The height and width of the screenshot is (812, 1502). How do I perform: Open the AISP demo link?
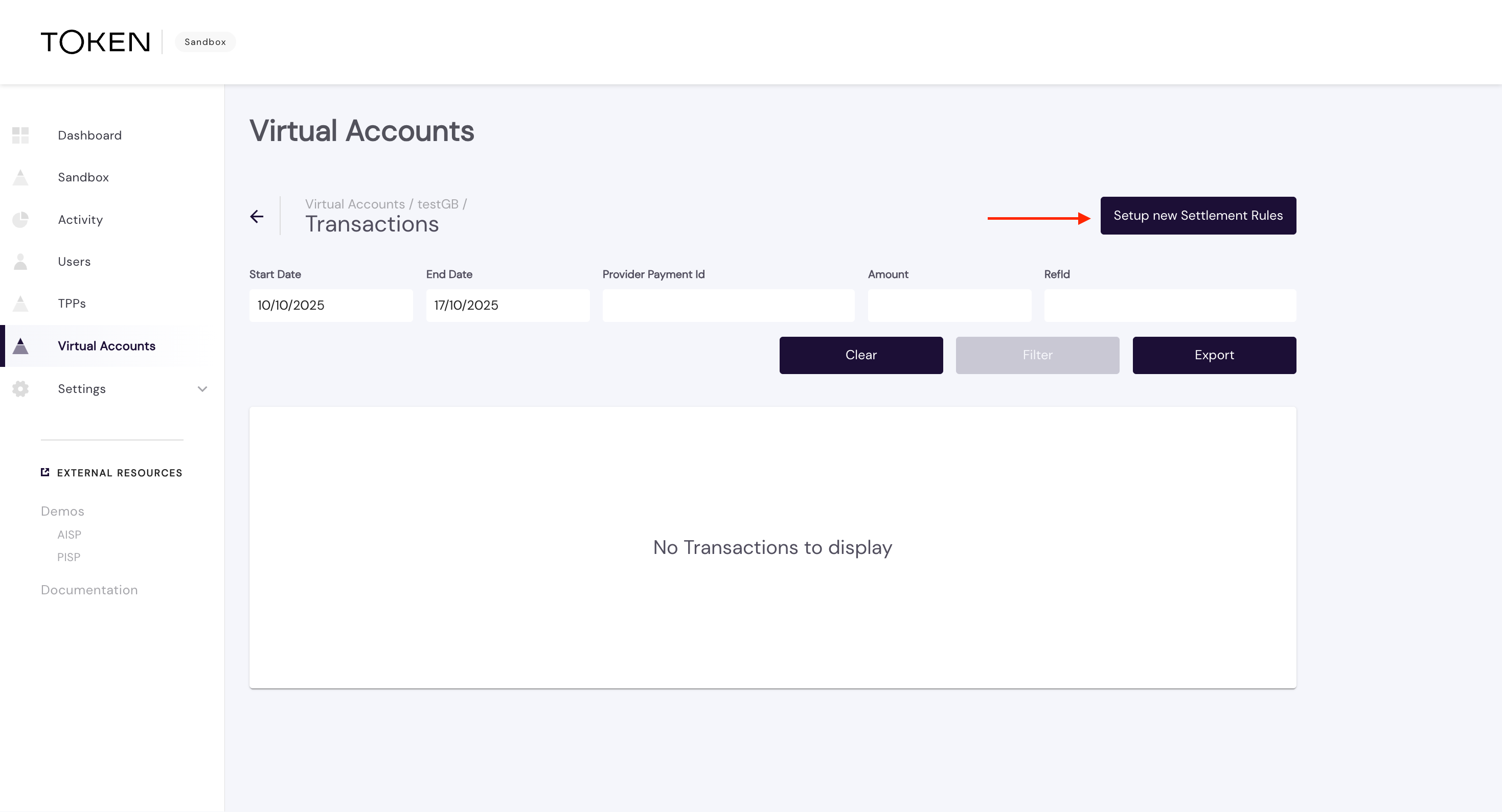[70, 535]
